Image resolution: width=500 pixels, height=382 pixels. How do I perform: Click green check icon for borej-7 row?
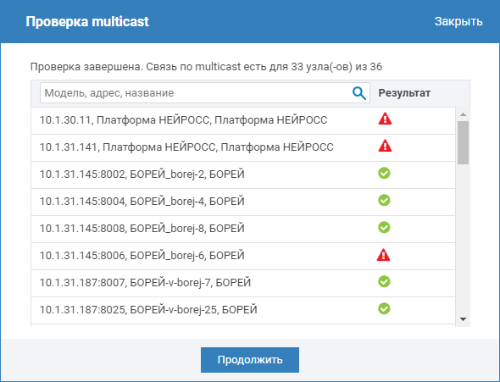click(x=384, y=282)
